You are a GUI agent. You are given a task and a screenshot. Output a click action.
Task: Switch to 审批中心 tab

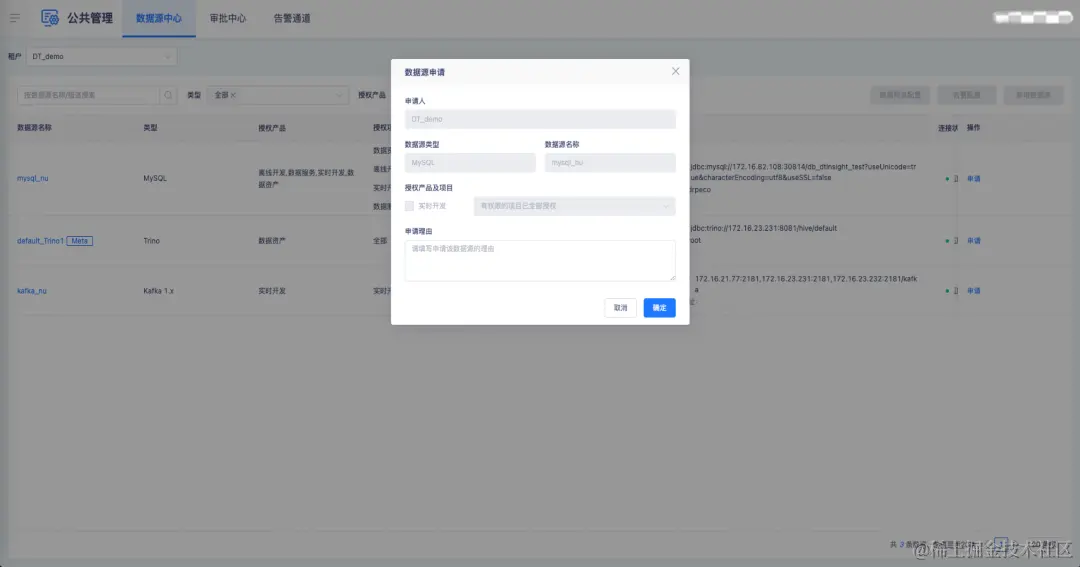click(228, 19)
